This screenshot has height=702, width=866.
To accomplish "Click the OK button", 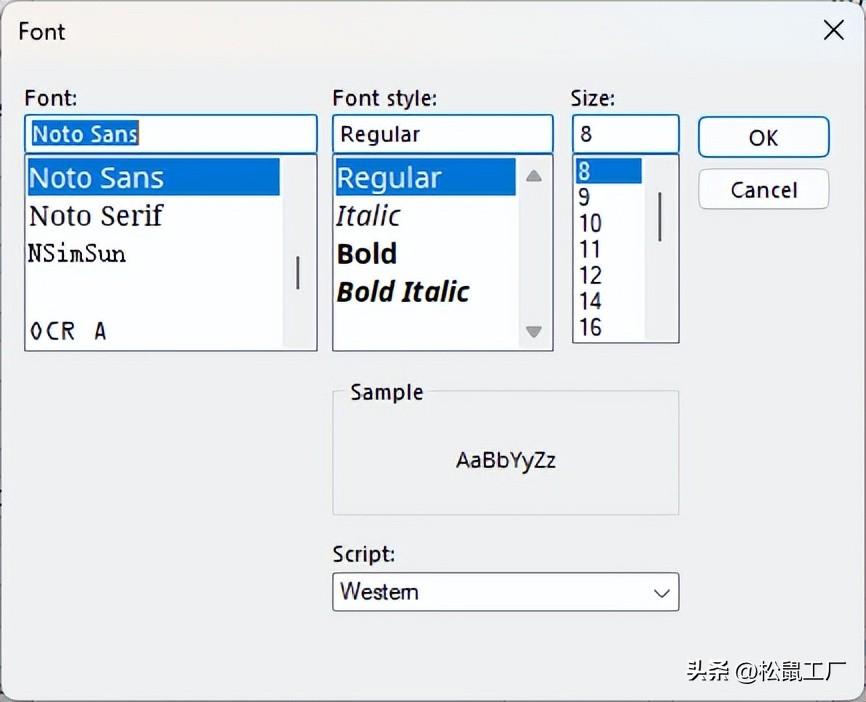I will 763,137.
